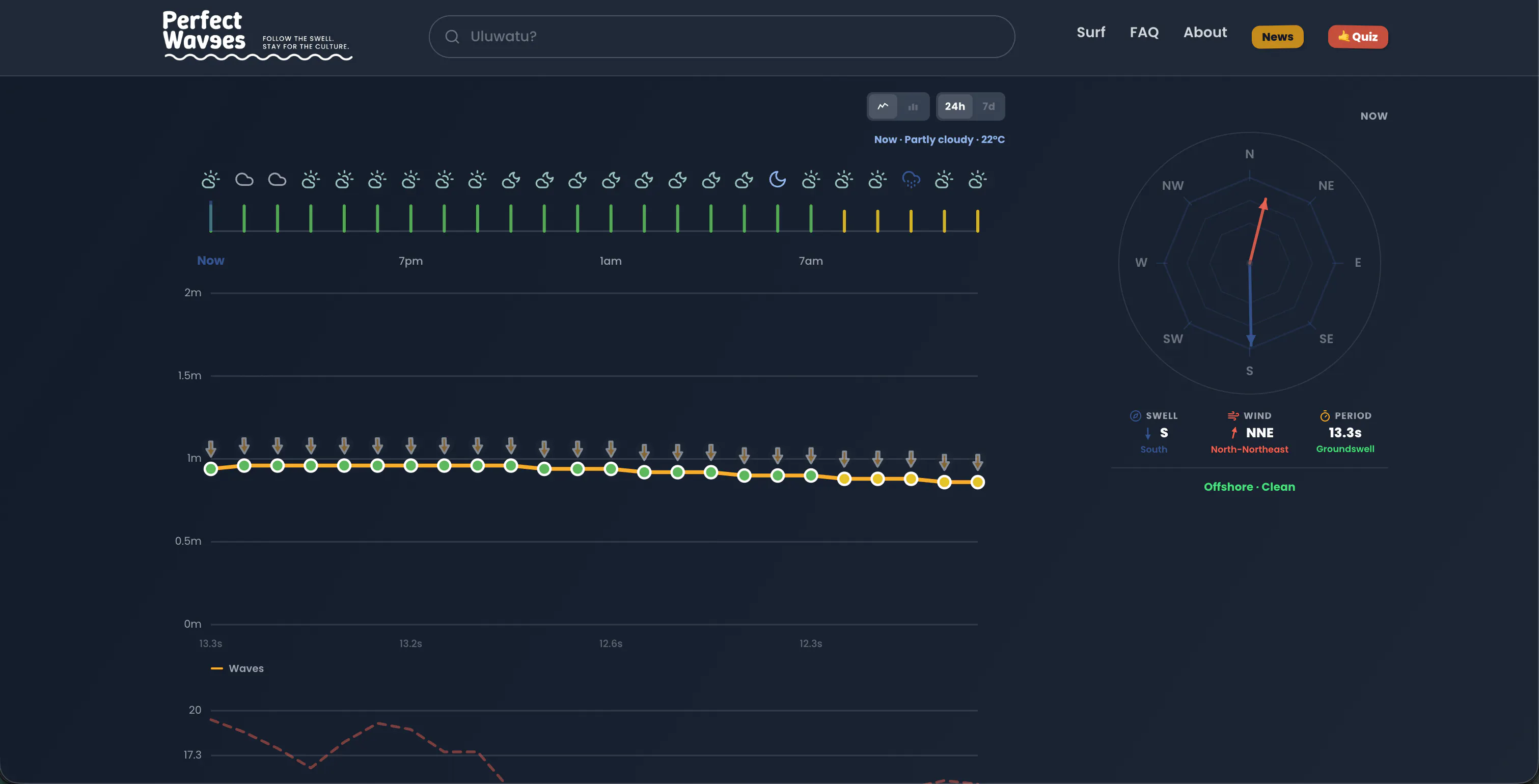Screen dimensions: 1539x784
Task: Click the 1am time label
Action: (x=611, y=261)
